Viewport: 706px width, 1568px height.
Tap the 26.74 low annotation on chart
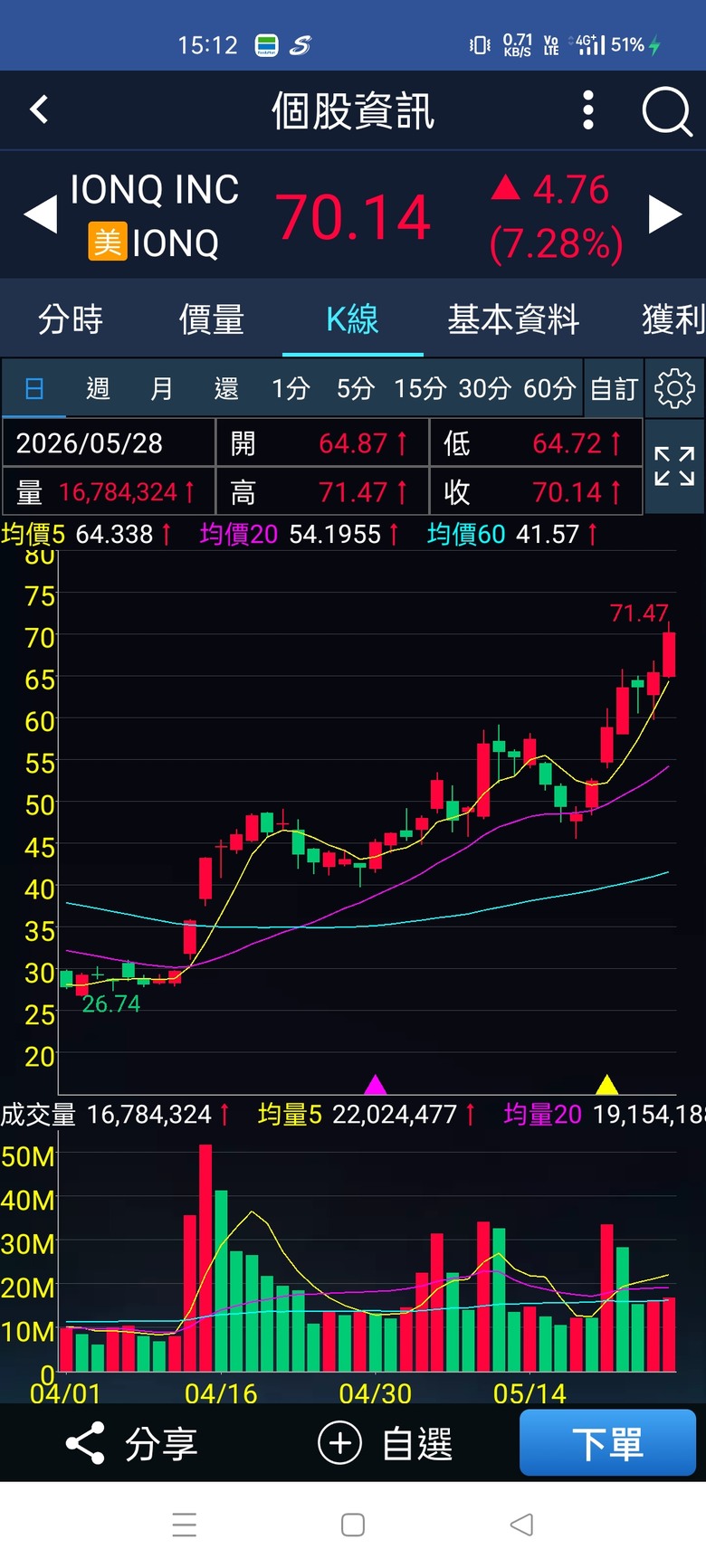[x=111, y=1004]
